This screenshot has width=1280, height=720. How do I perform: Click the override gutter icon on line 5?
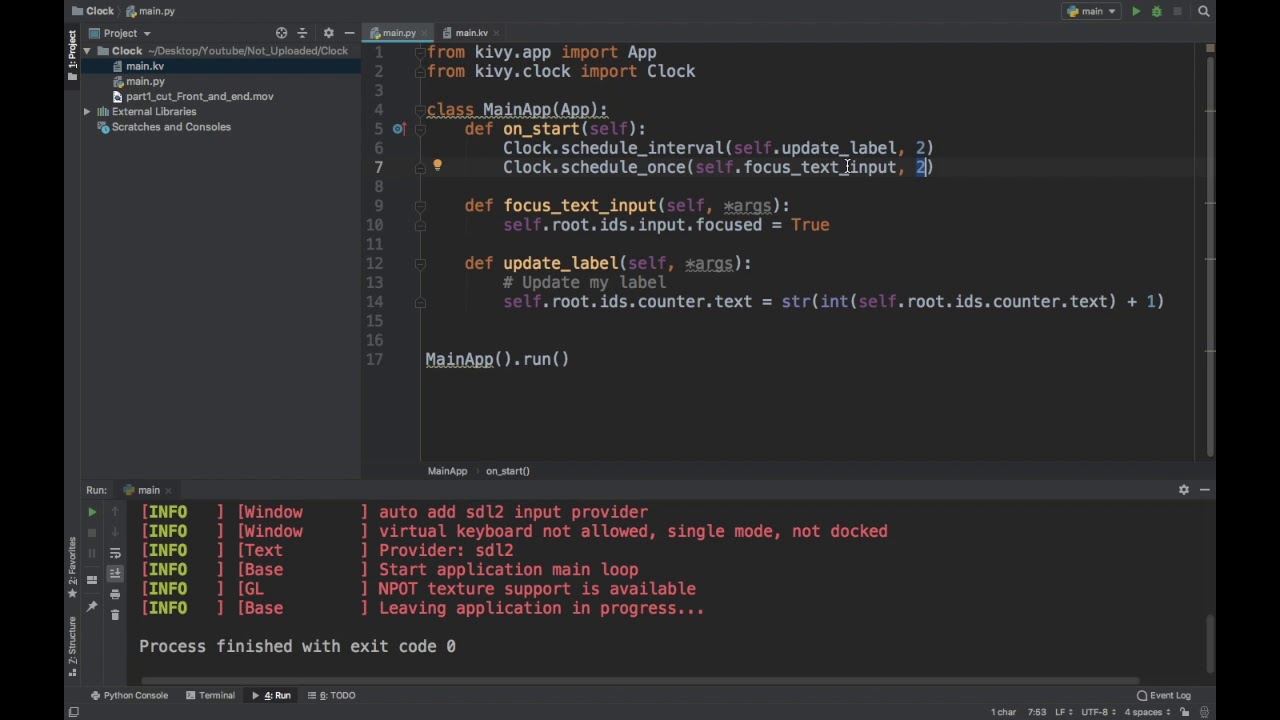click(x=398, y=129)
